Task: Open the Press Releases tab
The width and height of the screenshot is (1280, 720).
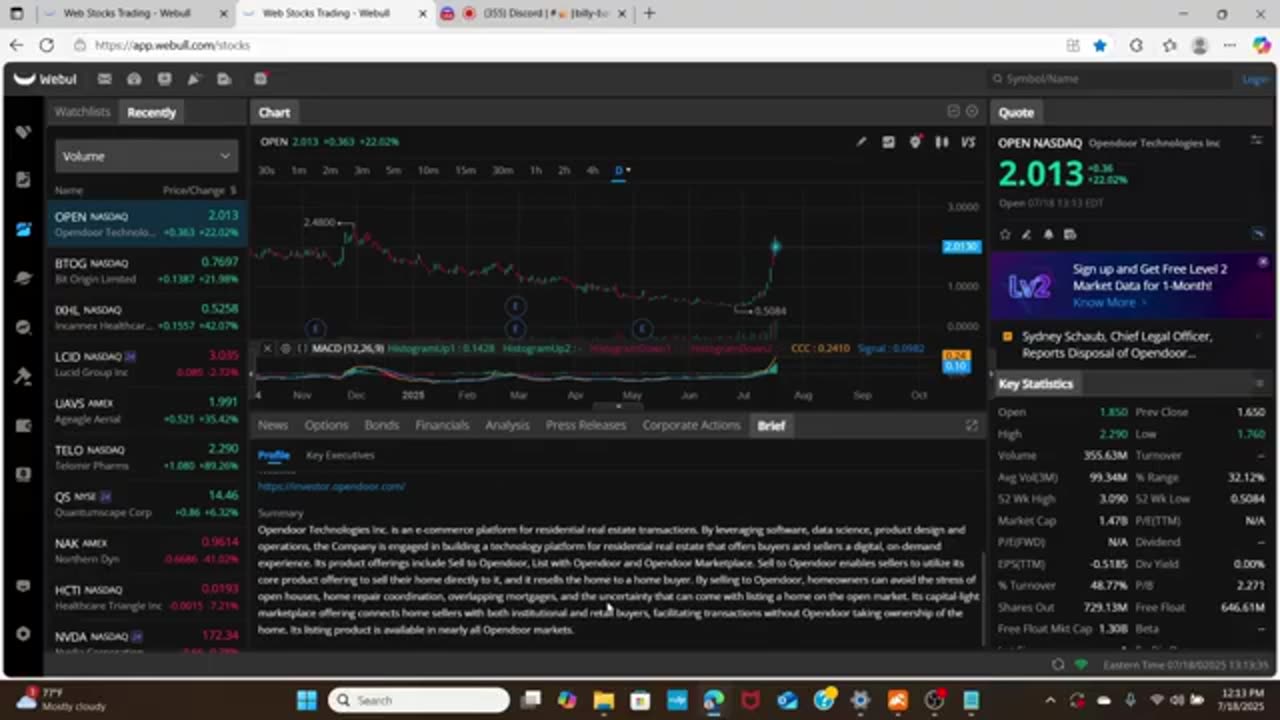Action: tap(586, 425)
